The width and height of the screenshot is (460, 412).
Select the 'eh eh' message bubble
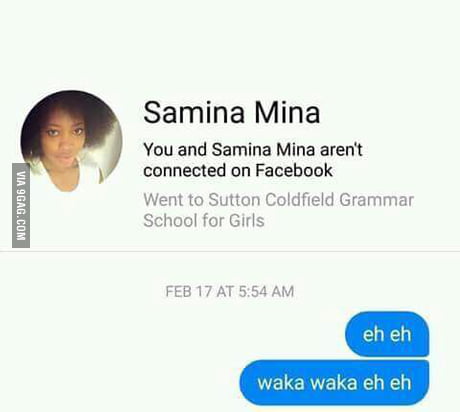387,334
